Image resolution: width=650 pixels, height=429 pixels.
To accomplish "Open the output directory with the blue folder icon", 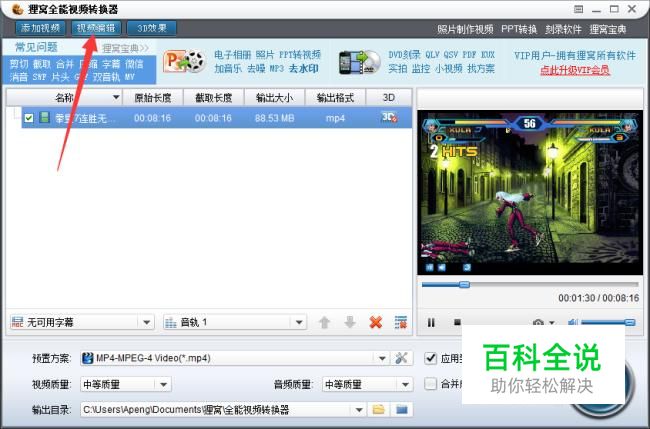I will (401, 410).
